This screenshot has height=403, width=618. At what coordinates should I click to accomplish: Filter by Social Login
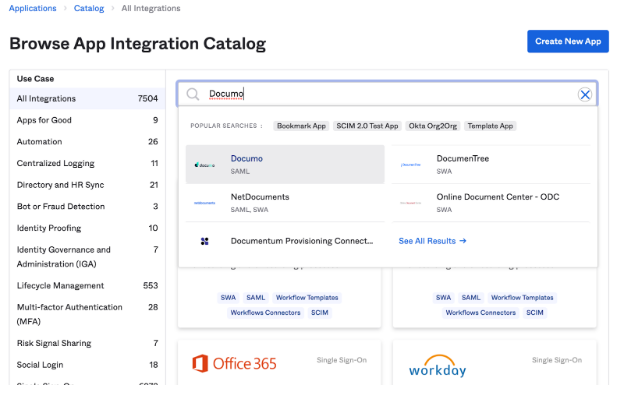tap(87, 365)
